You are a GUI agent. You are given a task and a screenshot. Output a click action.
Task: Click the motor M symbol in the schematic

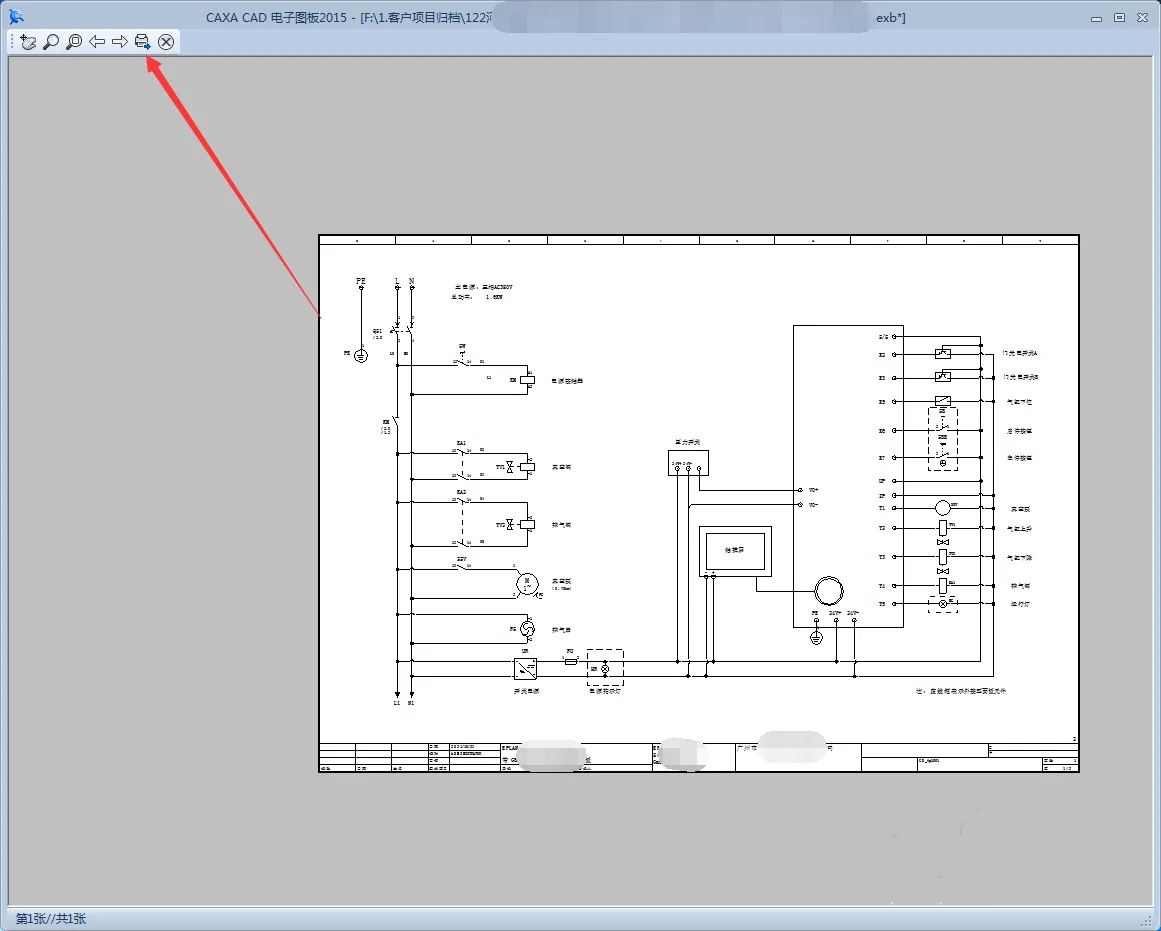[x=526, y=583]
